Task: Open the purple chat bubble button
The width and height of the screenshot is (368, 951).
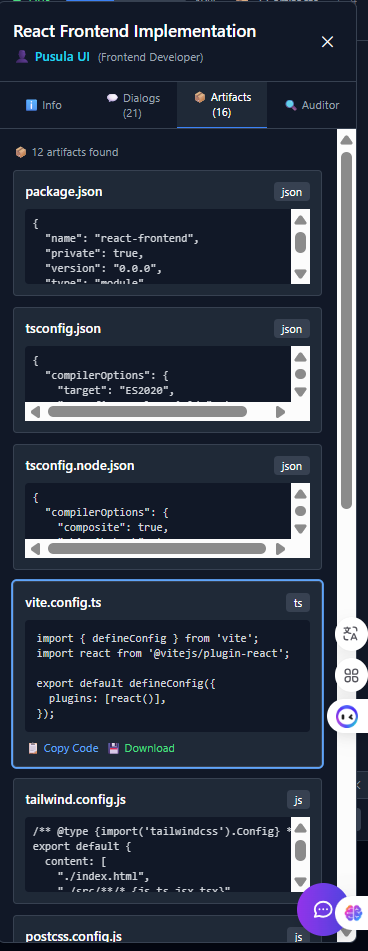Action: click(323, 909)
